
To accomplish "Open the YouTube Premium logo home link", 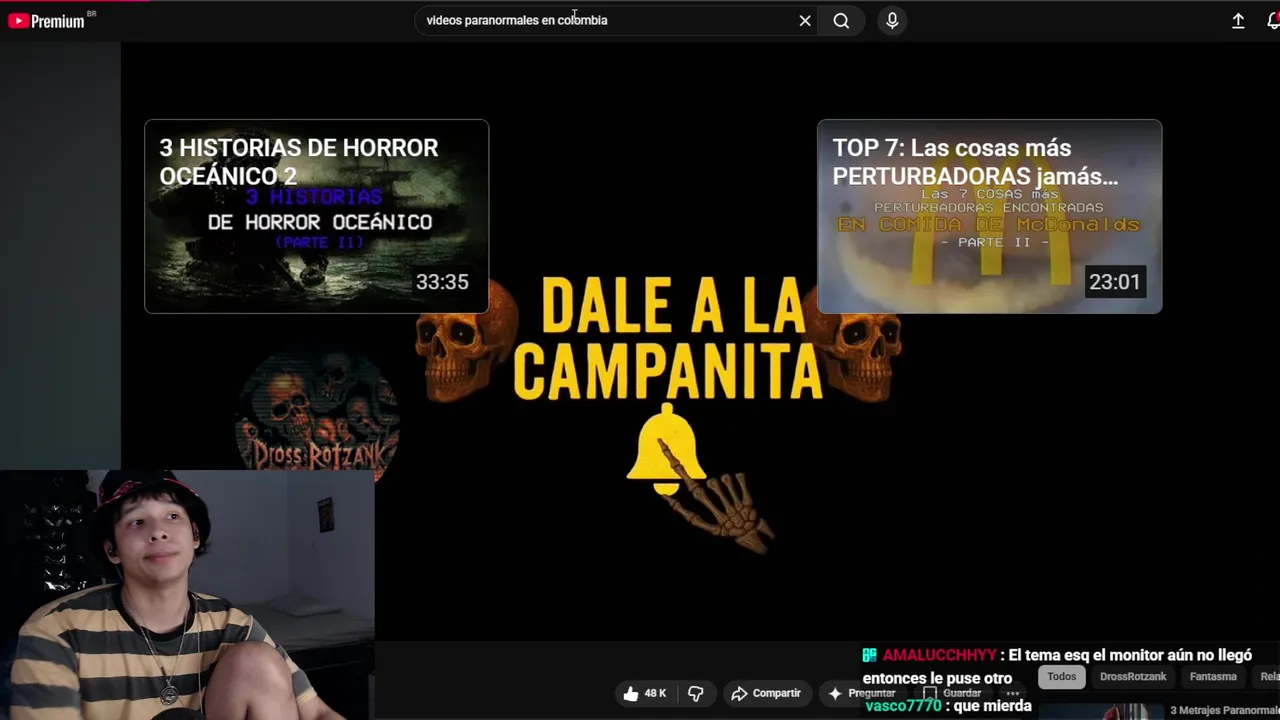I will coord(47,20).
